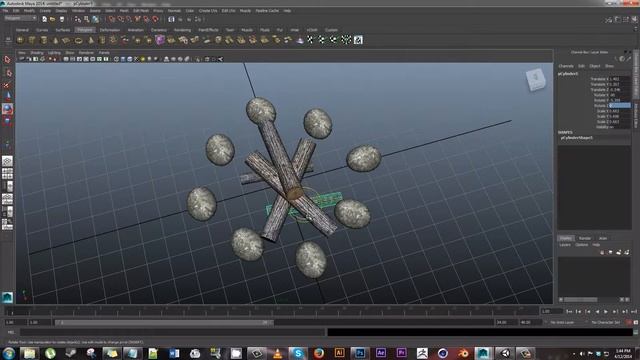The width and height of the screenshot is (640, 360).
Task: Create a polygon plane from shelf
Action: click(x=67, y=40)
